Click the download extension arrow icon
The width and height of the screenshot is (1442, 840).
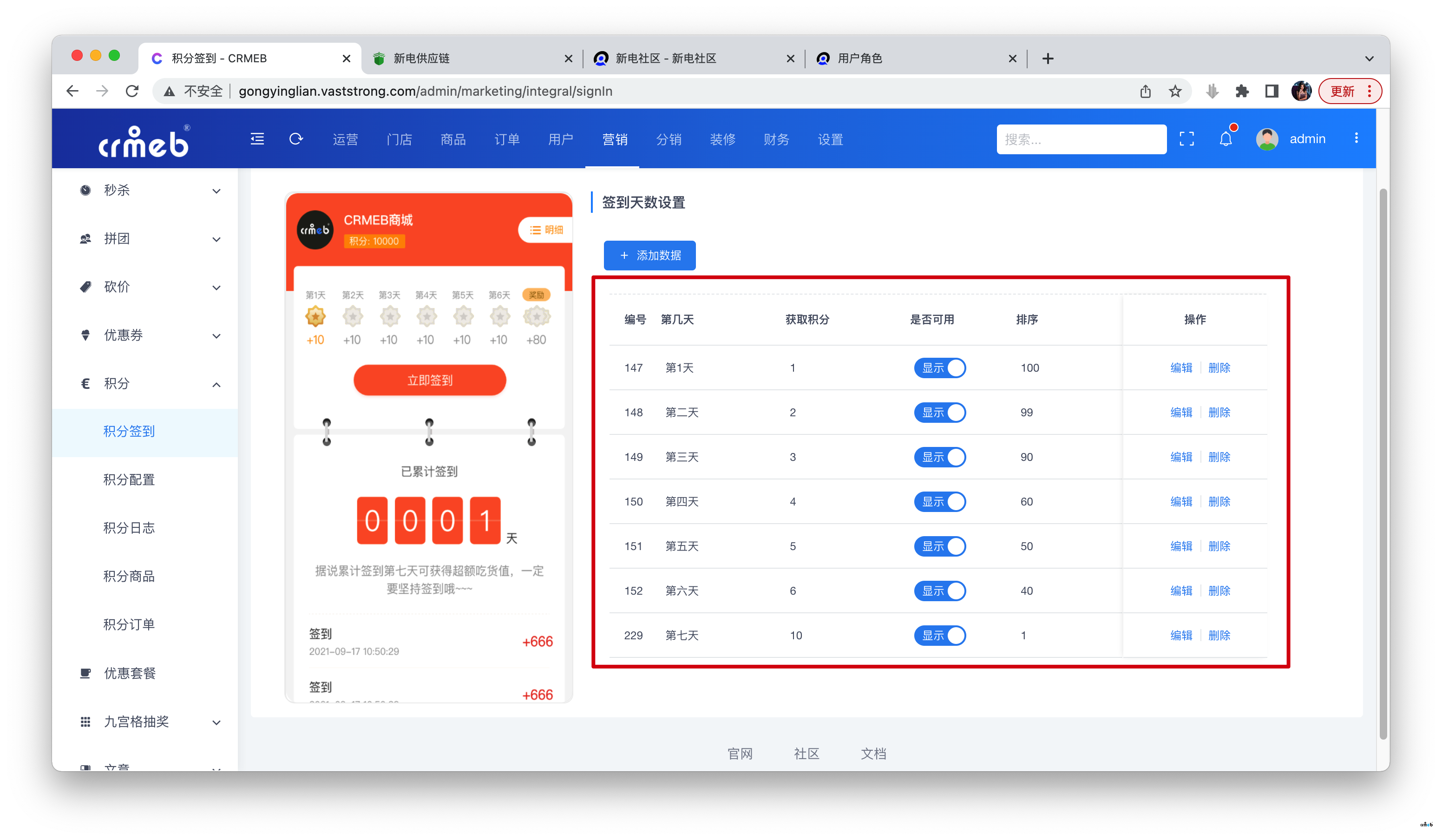click(x=1212, y=91)
